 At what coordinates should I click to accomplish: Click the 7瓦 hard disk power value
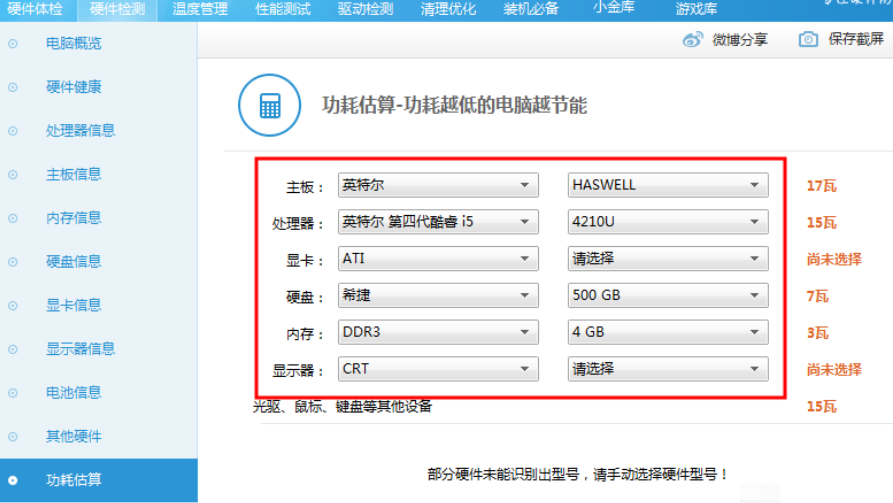(817, 296)
